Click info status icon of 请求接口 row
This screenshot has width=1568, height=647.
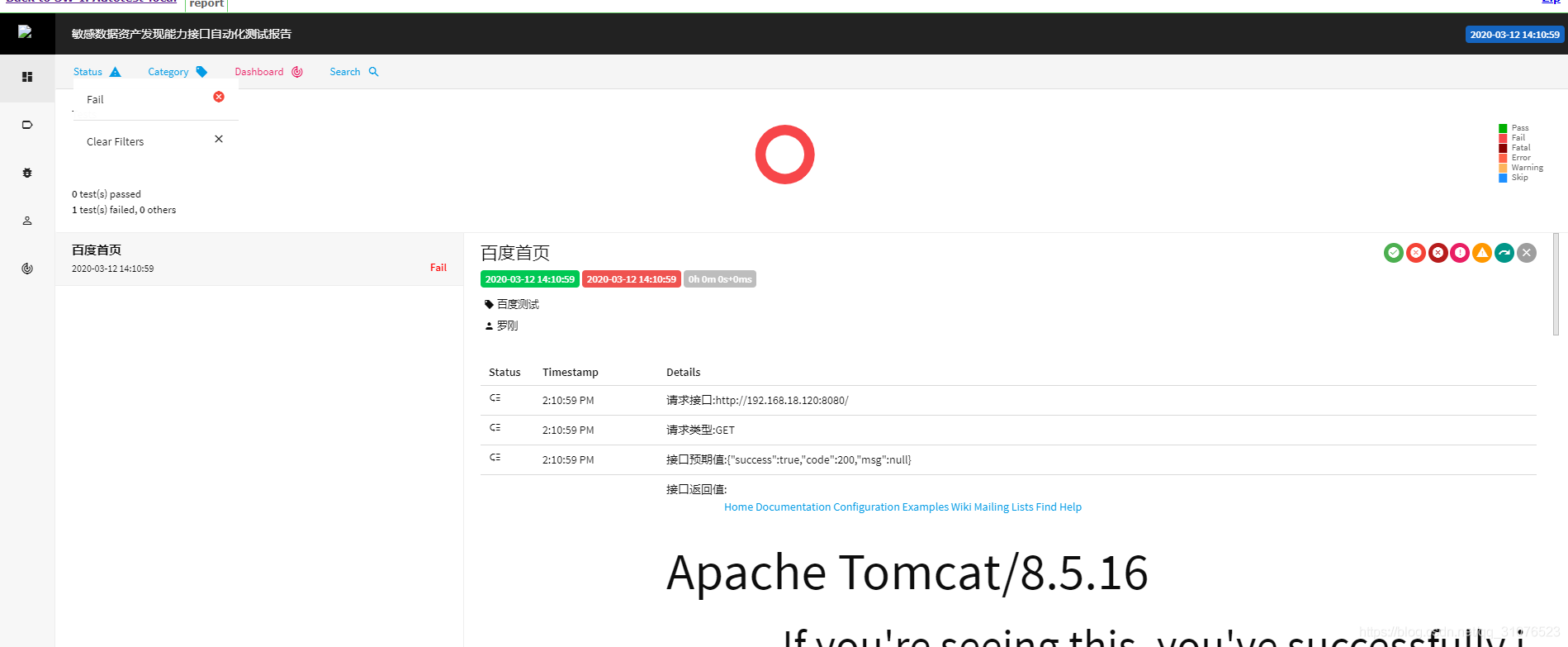click(495, 397)
